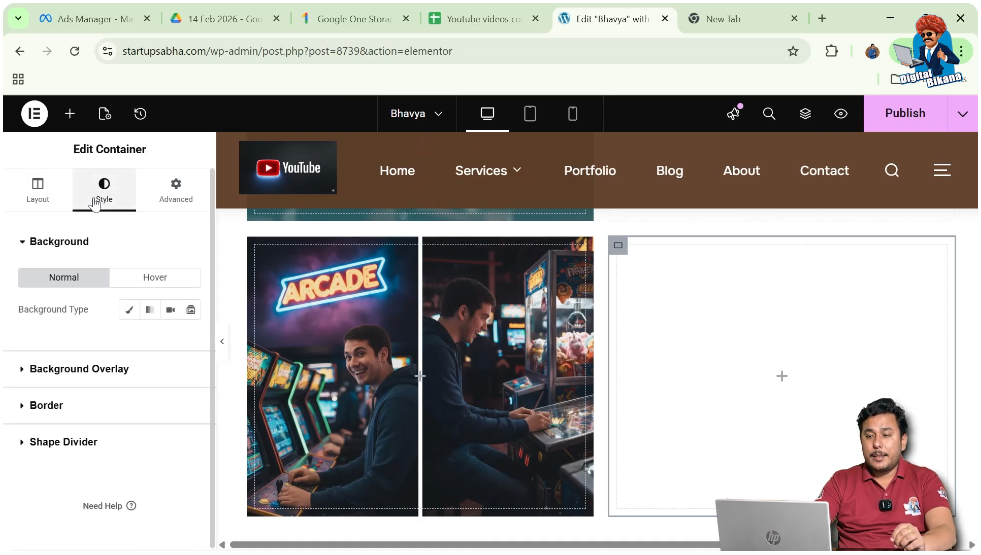Open the Finder search icon in top bar

769,114
